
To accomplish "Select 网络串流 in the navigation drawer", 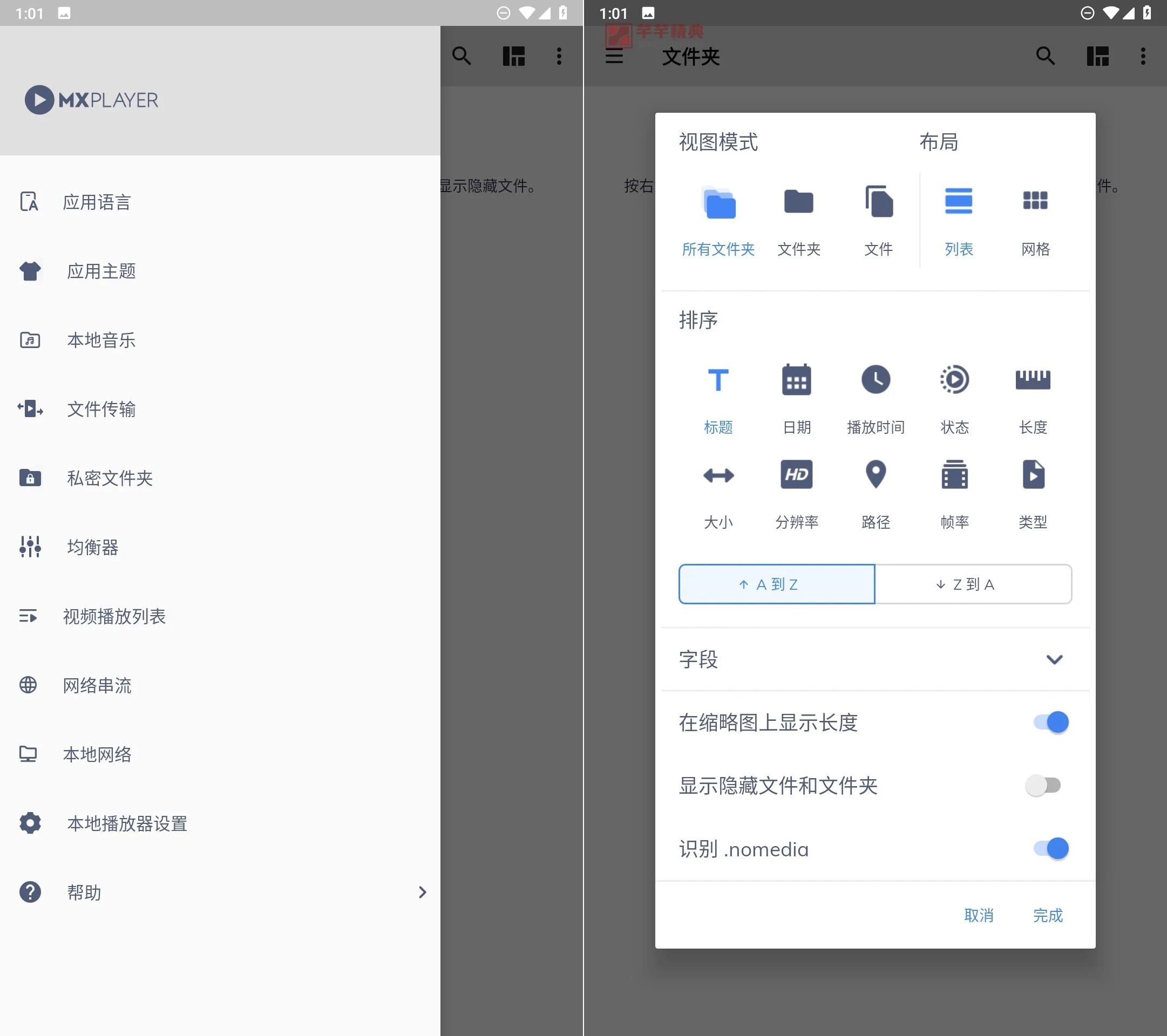I will point(97,685).
